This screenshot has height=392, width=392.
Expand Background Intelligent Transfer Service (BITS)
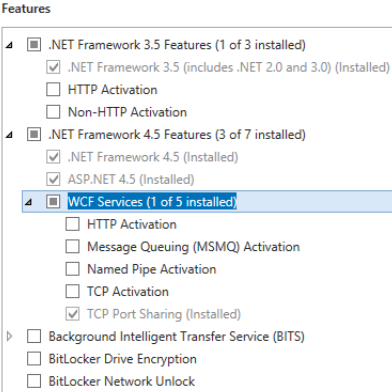(9, 336)
